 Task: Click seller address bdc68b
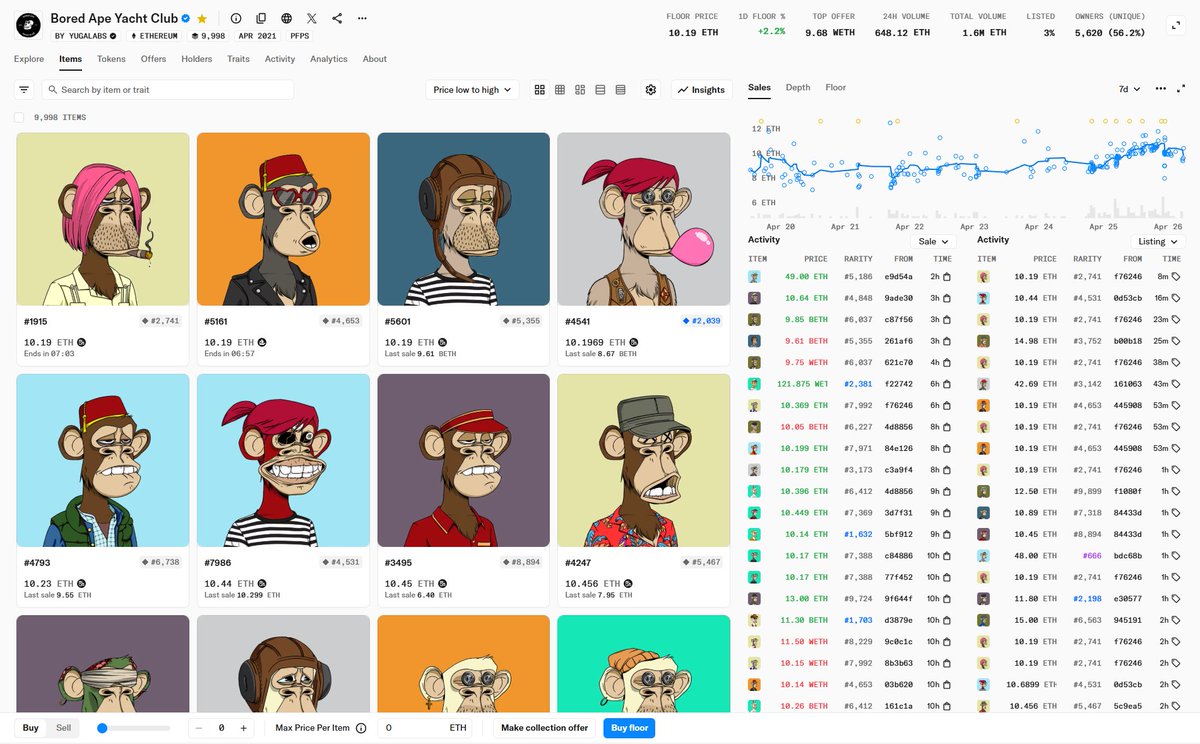(x=1128, y=556)
